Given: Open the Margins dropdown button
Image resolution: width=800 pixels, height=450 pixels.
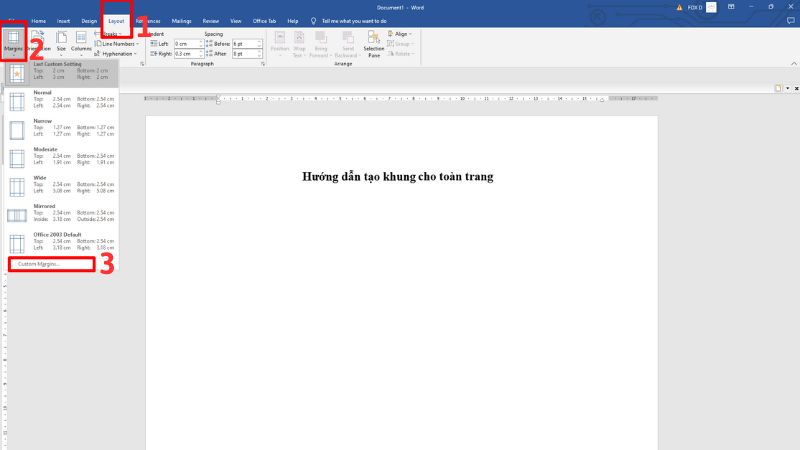Looking at the screenshot, I should click(x=13, y=45).
